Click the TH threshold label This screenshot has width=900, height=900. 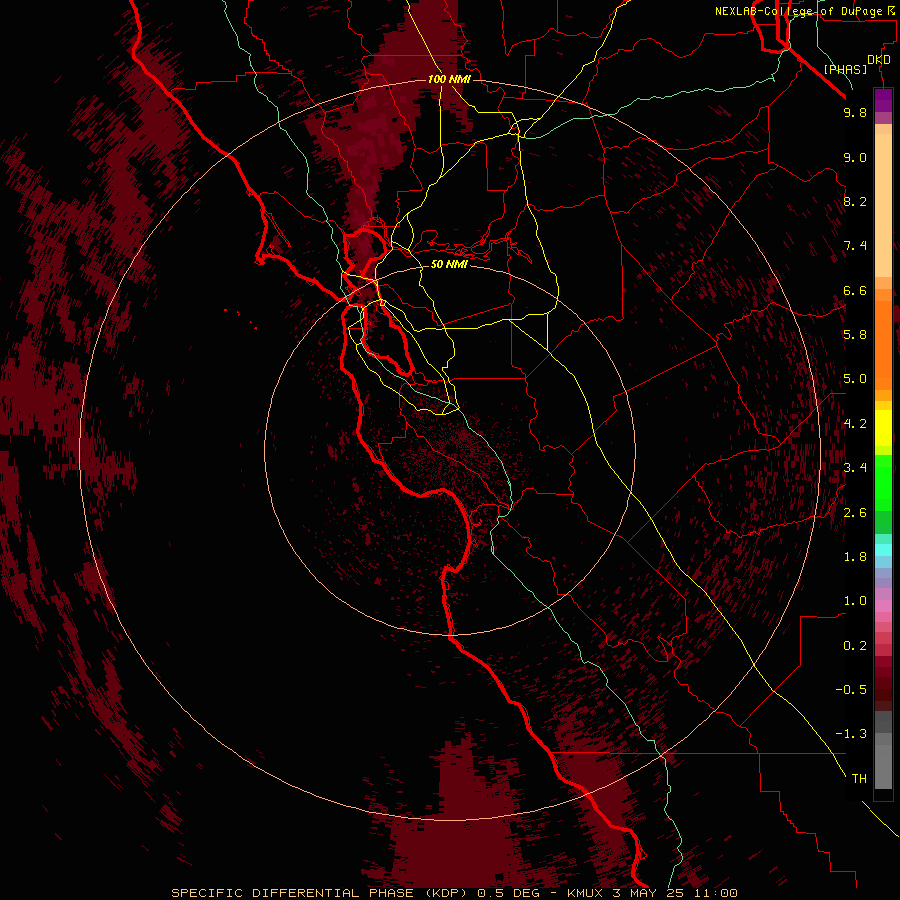point(859,779)
